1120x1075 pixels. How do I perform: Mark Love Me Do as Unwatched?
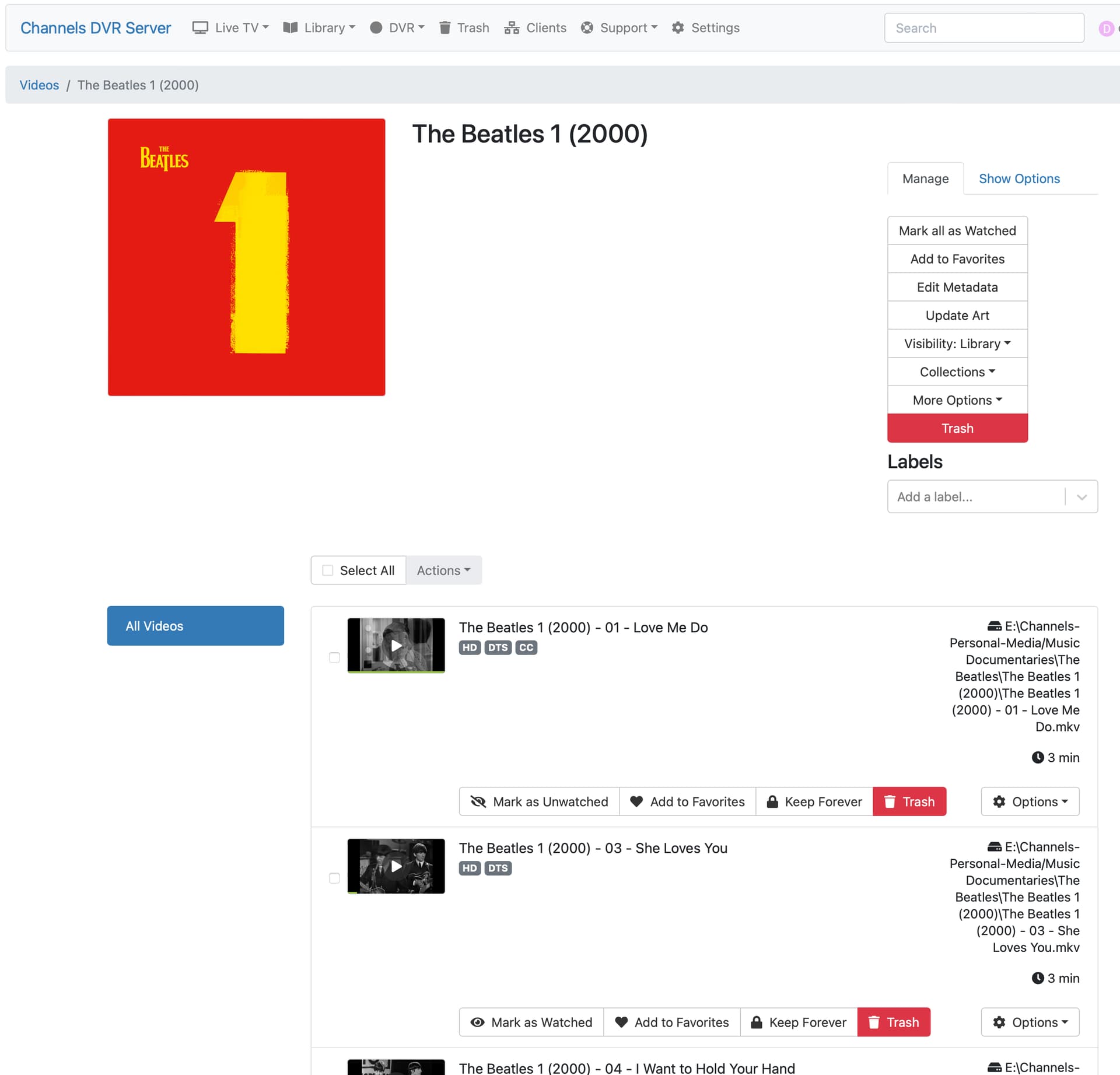[539, 801]
